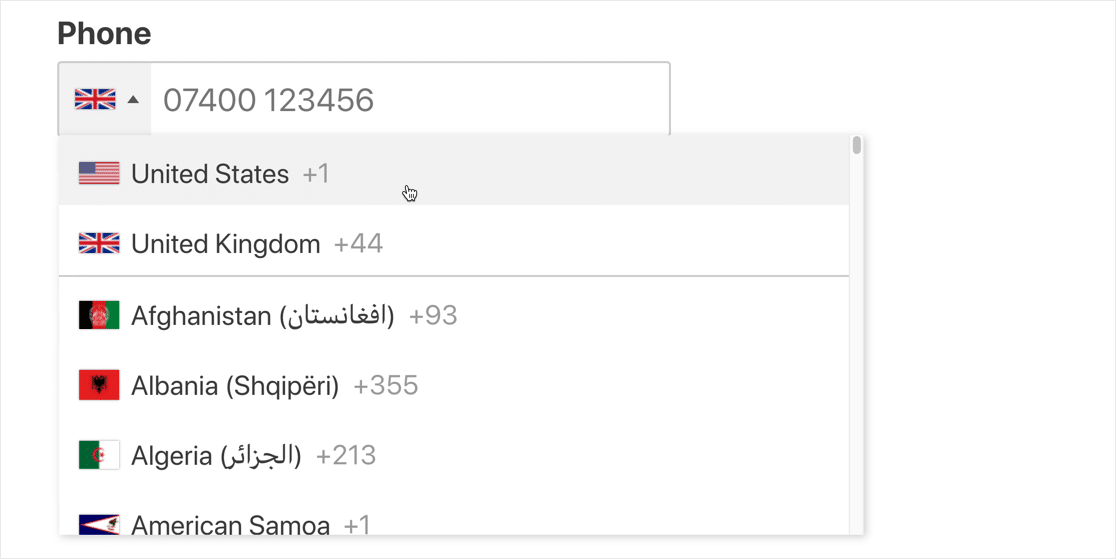Click the +1 dial code for United States
This screenshot has height=559, width=1116.
point(316,174)
